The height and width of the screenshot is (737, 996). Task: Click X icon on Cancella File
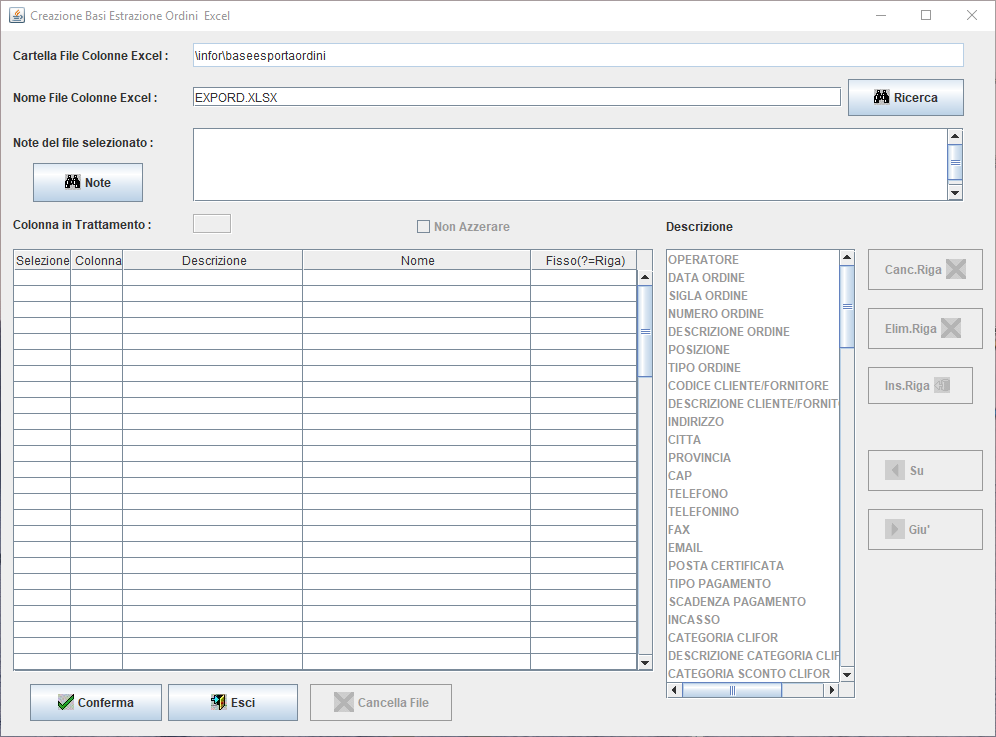[344, 702]
